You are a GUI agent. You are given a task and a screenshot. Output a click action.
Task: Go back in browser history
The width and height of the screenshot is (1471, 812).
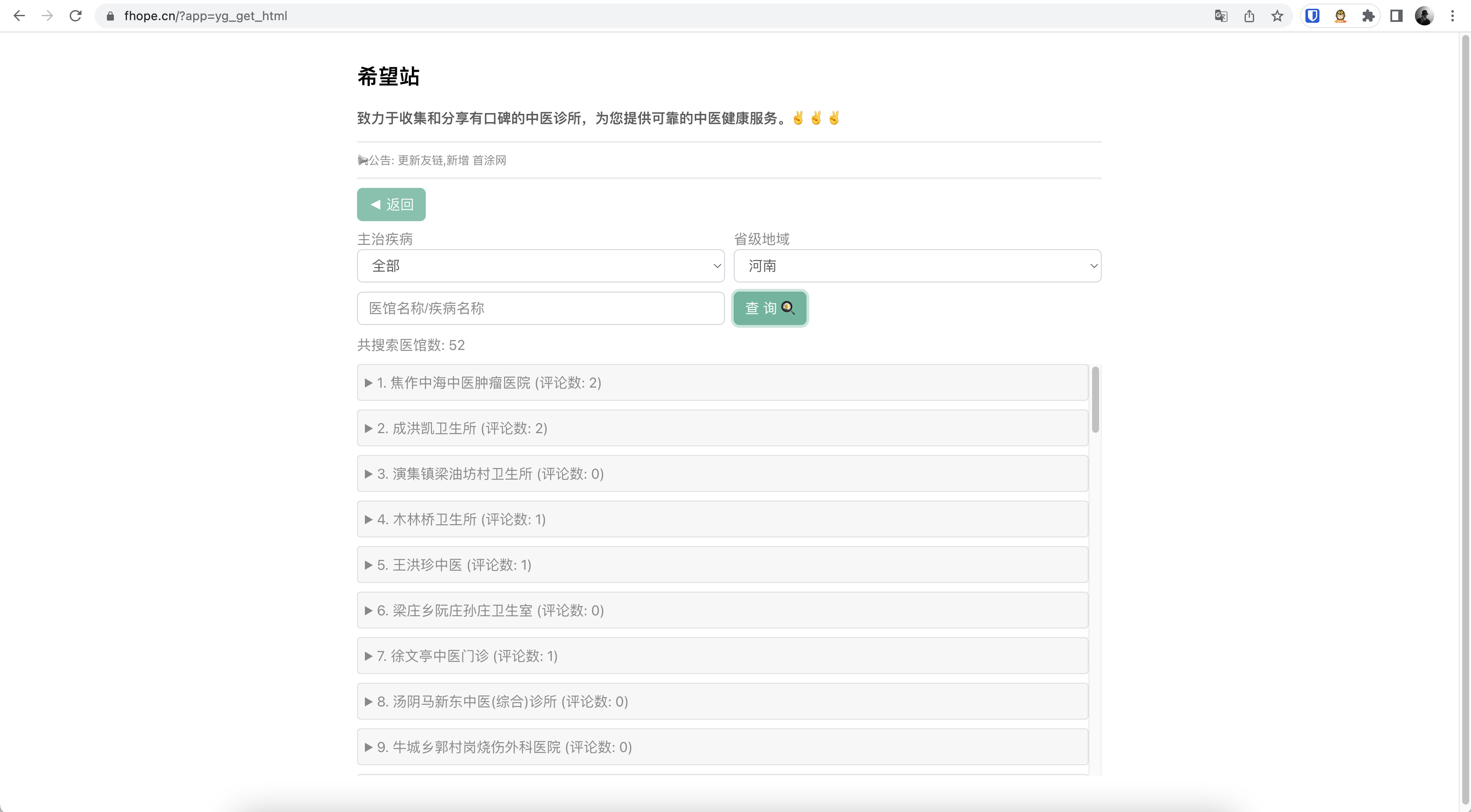pyautogui.click(x=19, y=16)
